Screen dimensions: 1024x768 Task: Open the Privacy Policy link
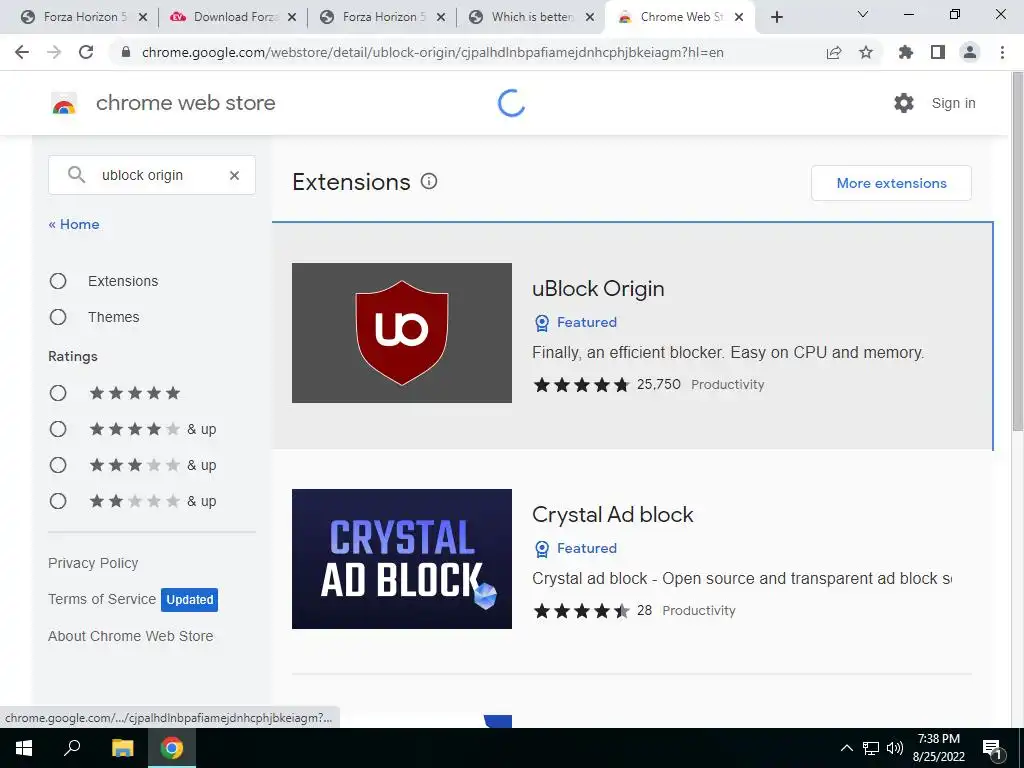click(x=93, y=563)
